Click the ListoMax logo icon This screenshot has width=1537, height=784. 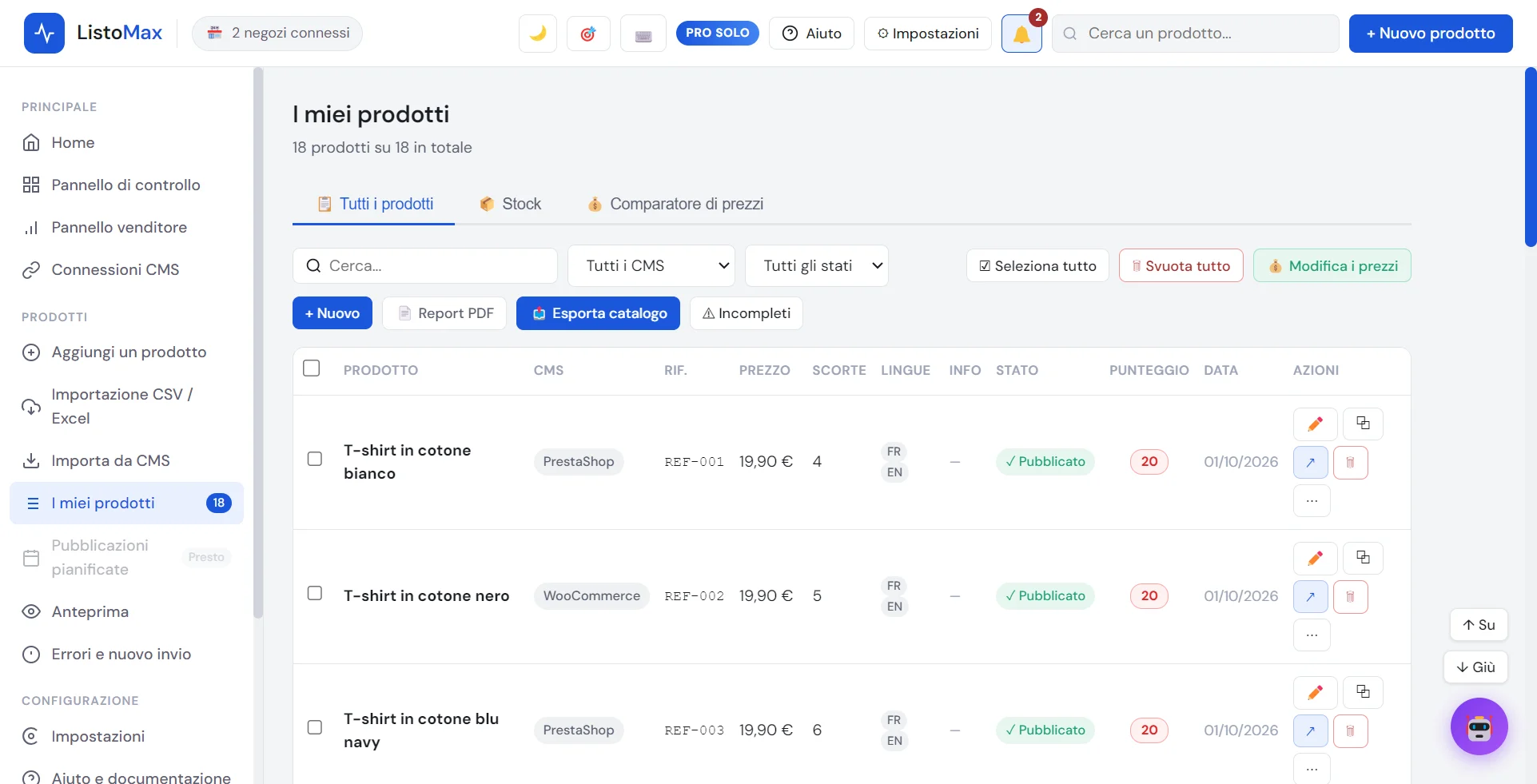coord(44,34)
